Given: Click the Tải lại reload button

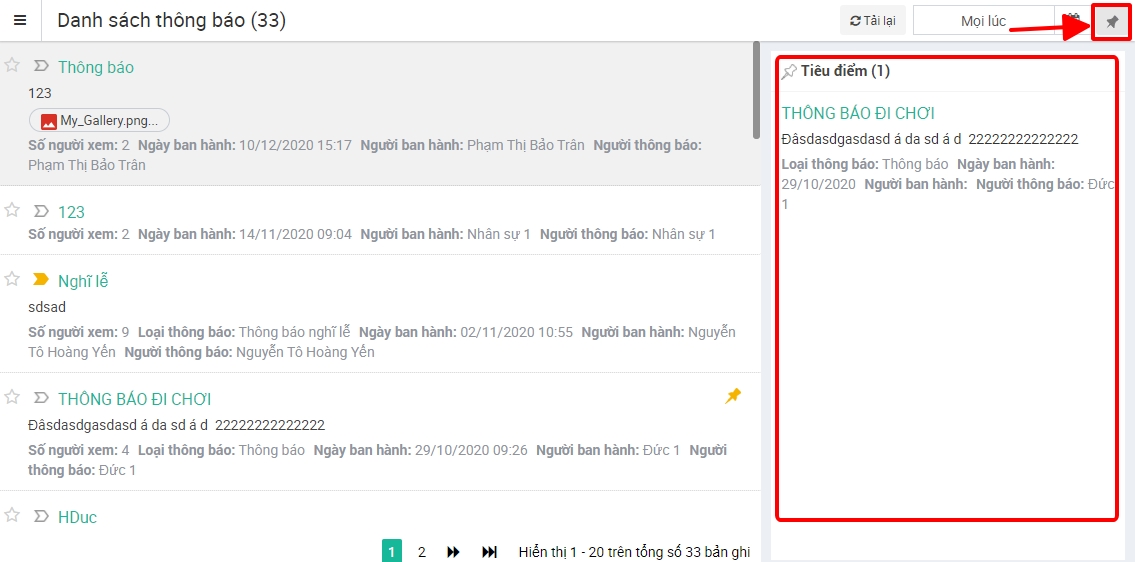Looking at the screenshot, I should (873, 21).
